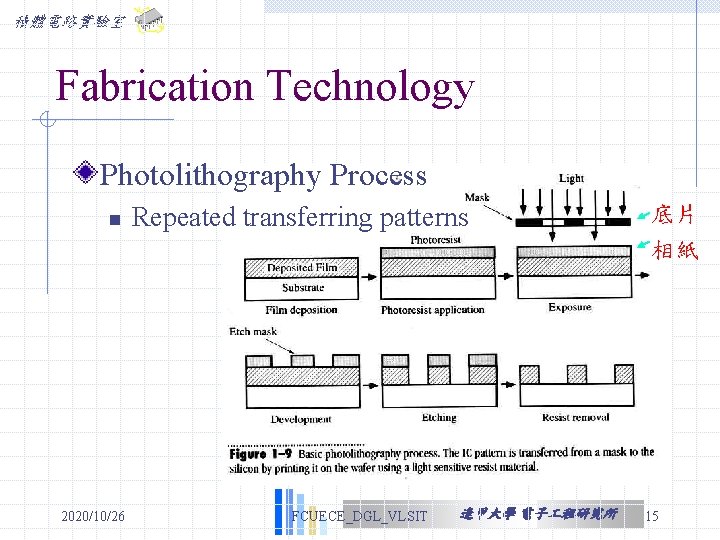Screen dimensions: 720x540
Task: Click the chip logo icon at top left
Action: (x=149, y=20)
